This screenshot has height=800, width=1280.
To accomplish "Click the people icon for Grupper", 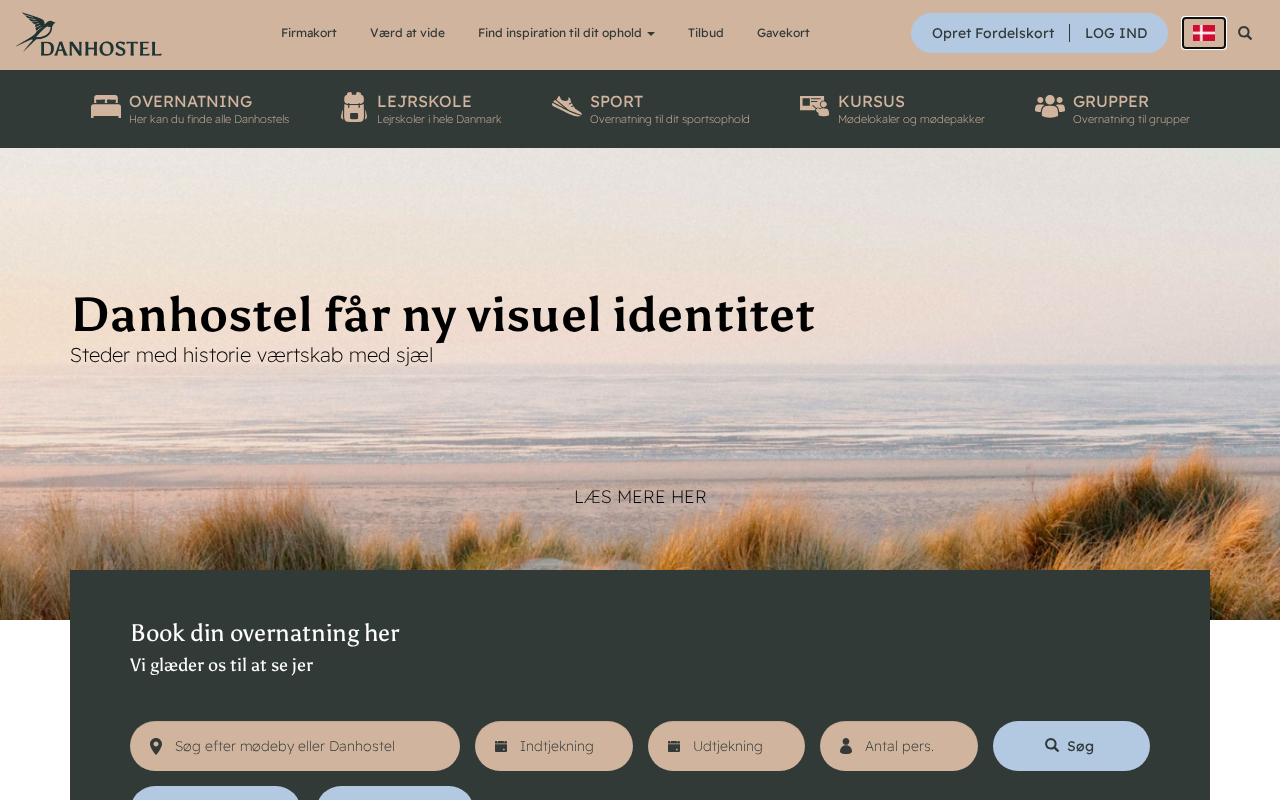I will pos(1050,106).
